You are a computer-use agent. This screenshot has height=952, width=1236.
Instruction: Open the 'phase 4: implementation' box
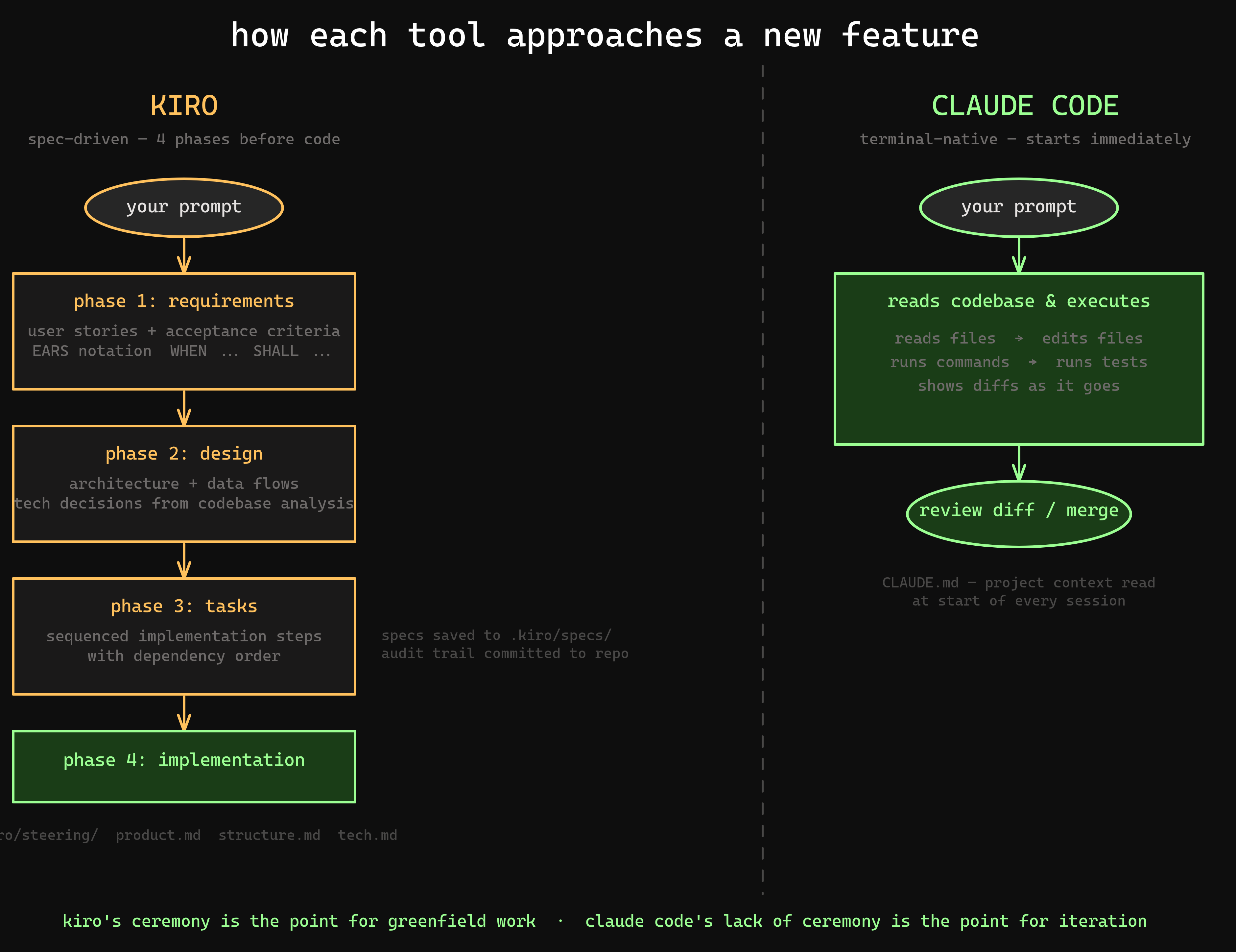(x=184, y=766)
